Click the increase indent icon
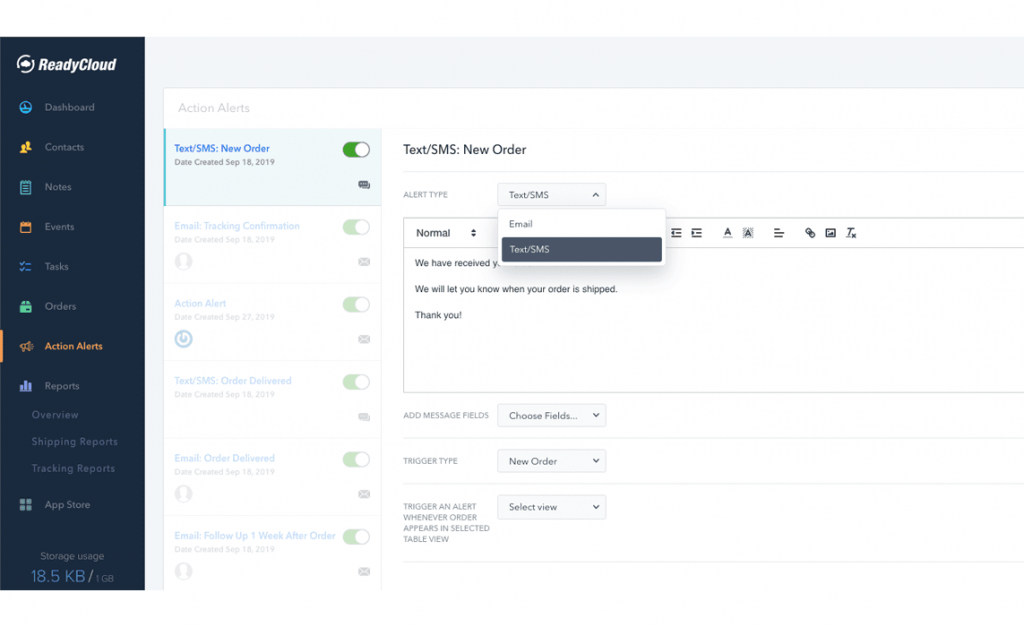The image size is (1024, 627). [696, 233]
